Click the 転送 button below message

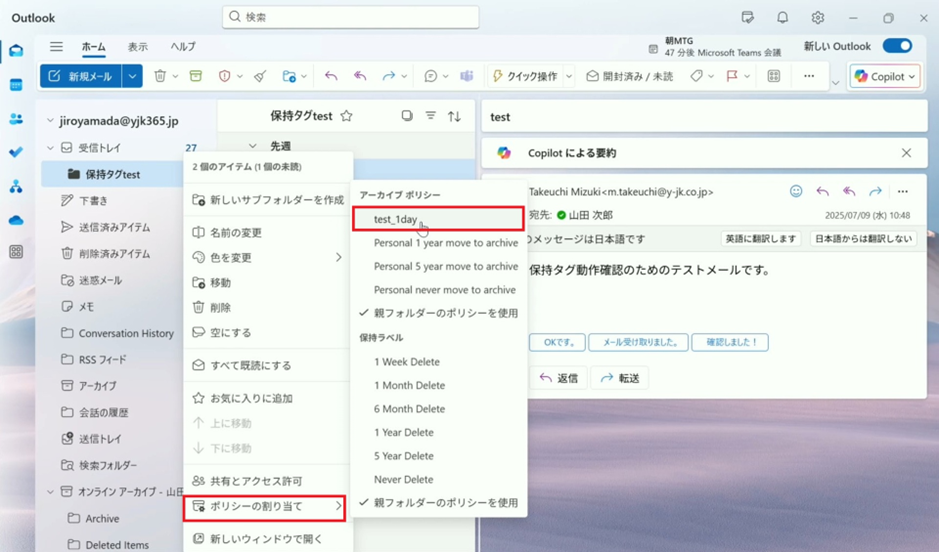pos(620,378)
